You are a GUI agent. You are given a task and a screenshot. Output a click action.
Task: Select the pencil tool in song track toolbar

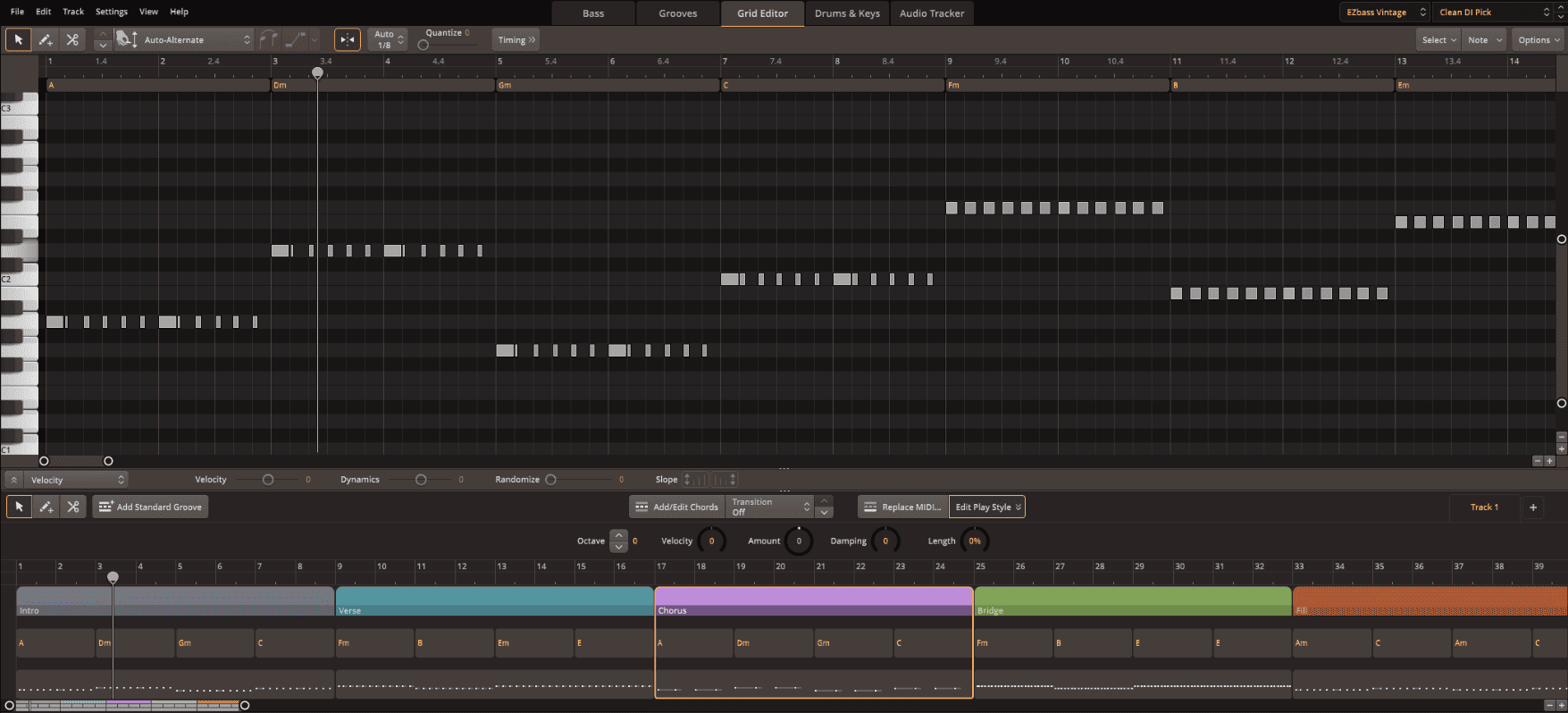point(46,507)
